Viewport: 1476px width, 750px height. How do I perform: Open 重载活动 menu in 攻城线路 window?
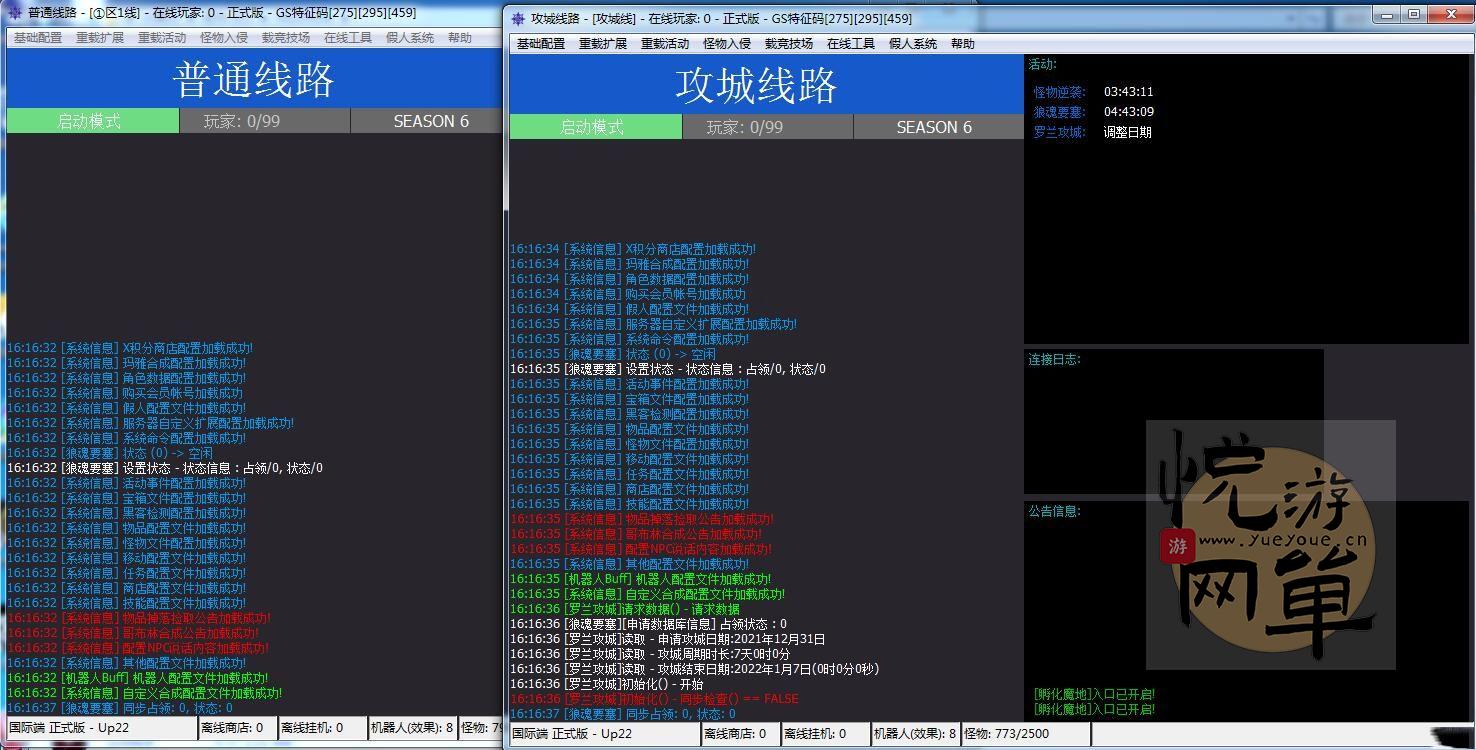tap(665, 44)
